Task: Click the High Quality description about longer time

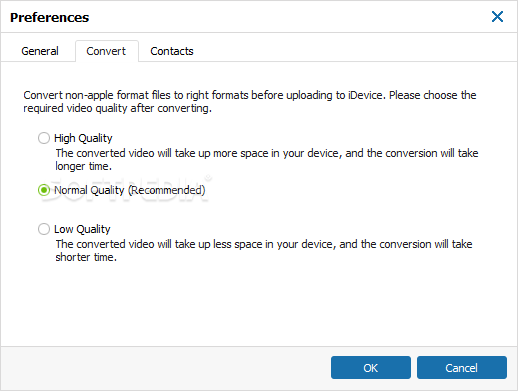Action: pos(267,159)
